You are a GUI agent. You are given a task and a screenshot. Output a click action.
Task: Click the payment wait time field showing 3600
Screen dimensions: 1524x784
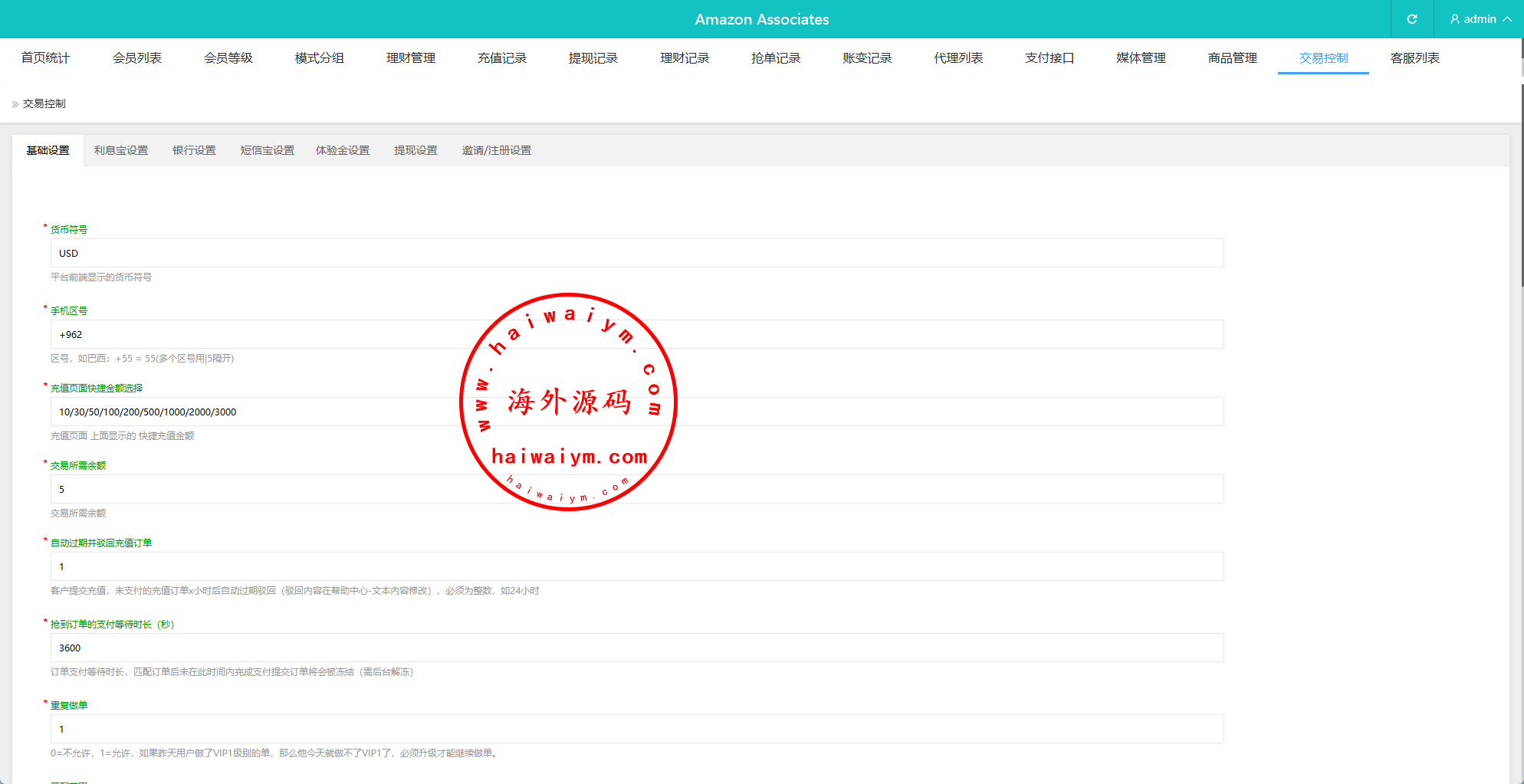(x=636, y=648)
